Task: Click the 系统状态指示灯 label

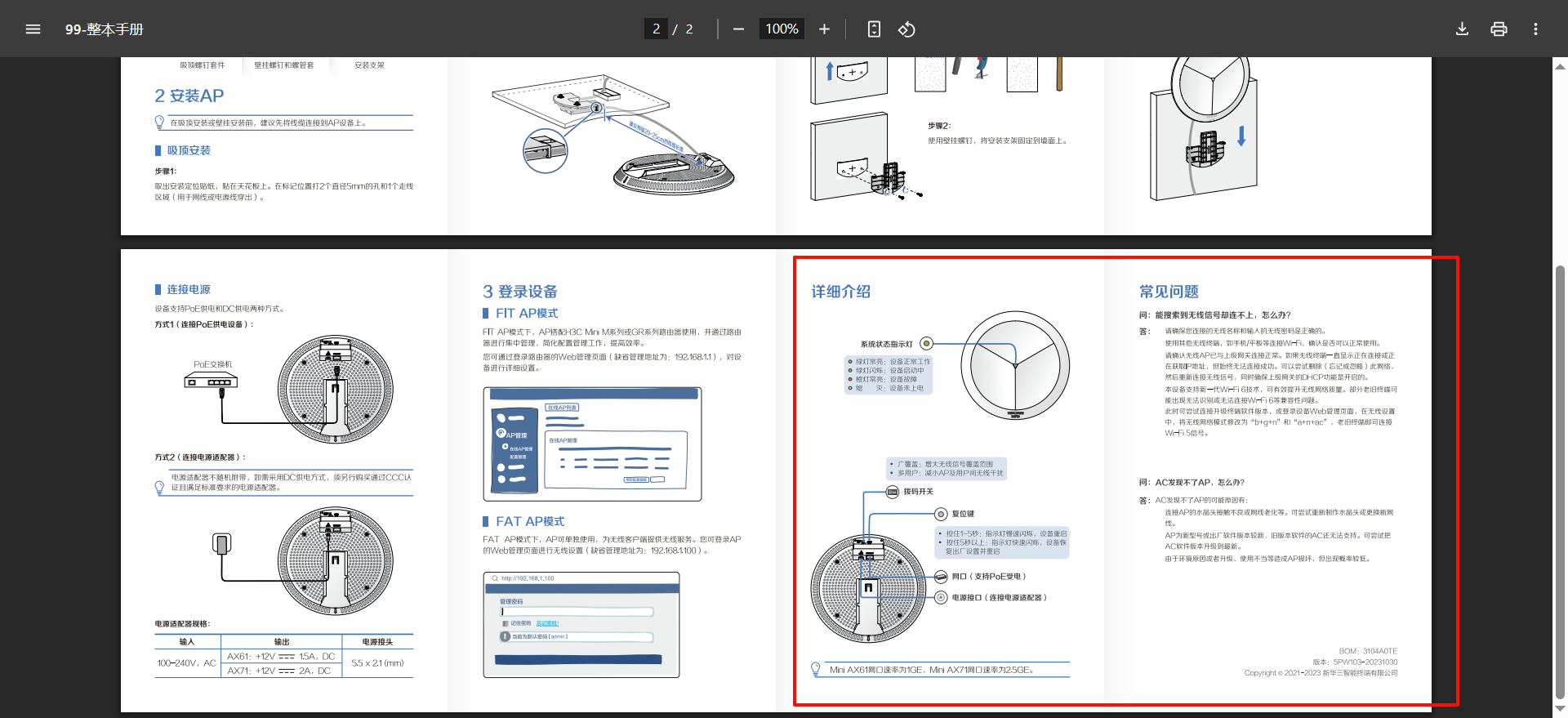Action: point(887,344)
